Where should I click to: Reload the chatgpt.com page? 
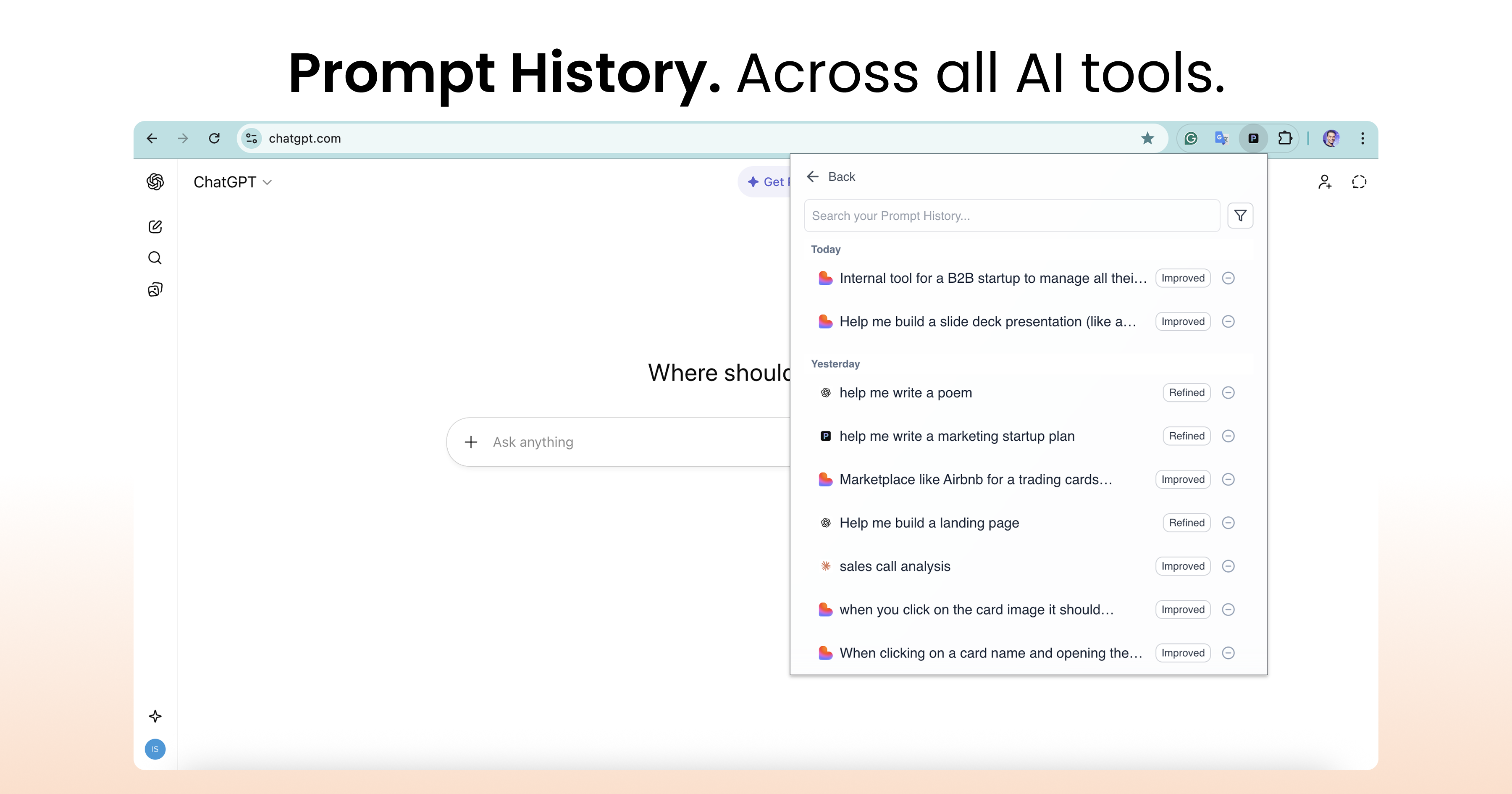(214, 138)
